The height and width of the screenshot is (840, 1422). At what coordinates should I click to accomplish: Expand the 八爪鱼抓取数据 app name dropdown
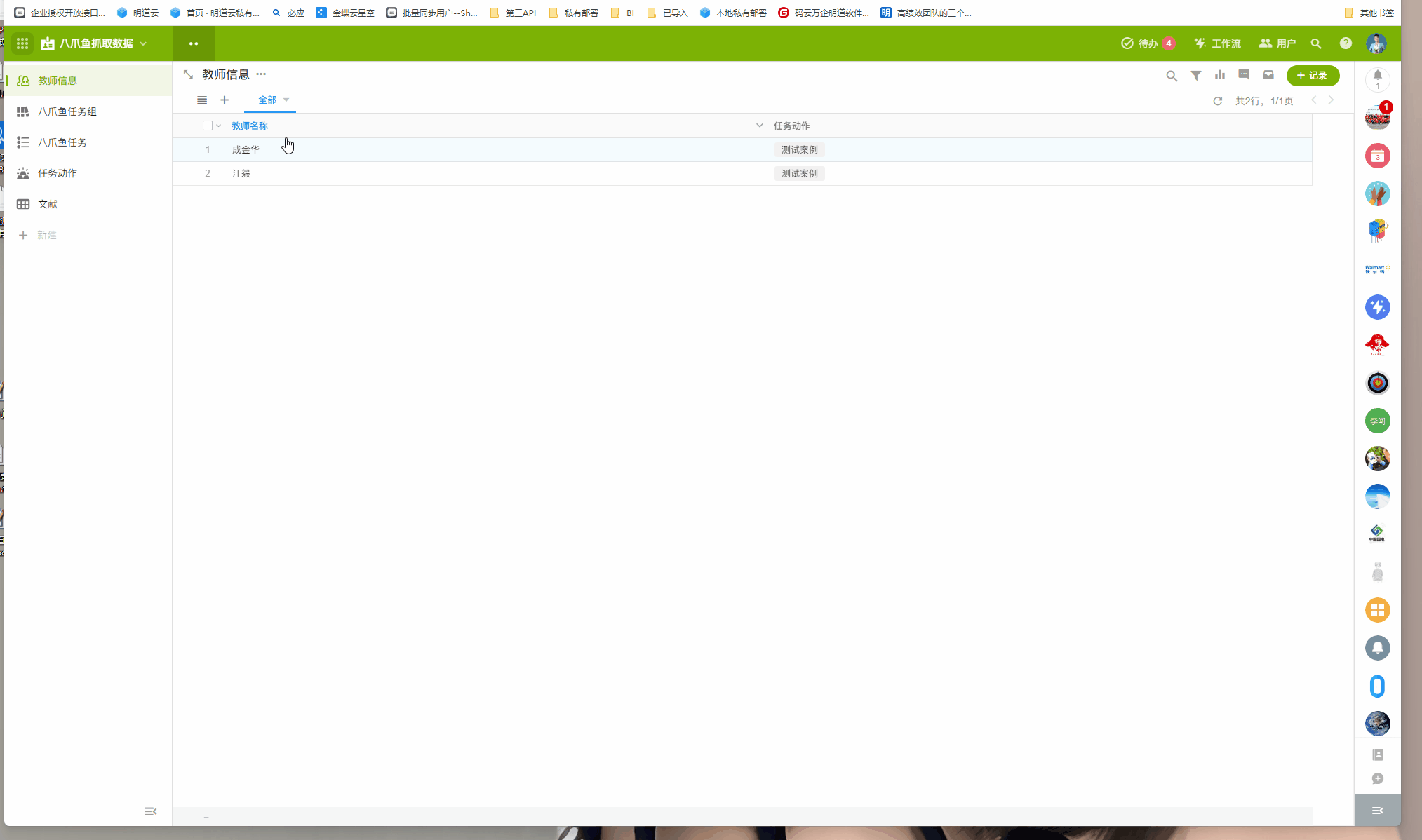[x=144, y=43]
